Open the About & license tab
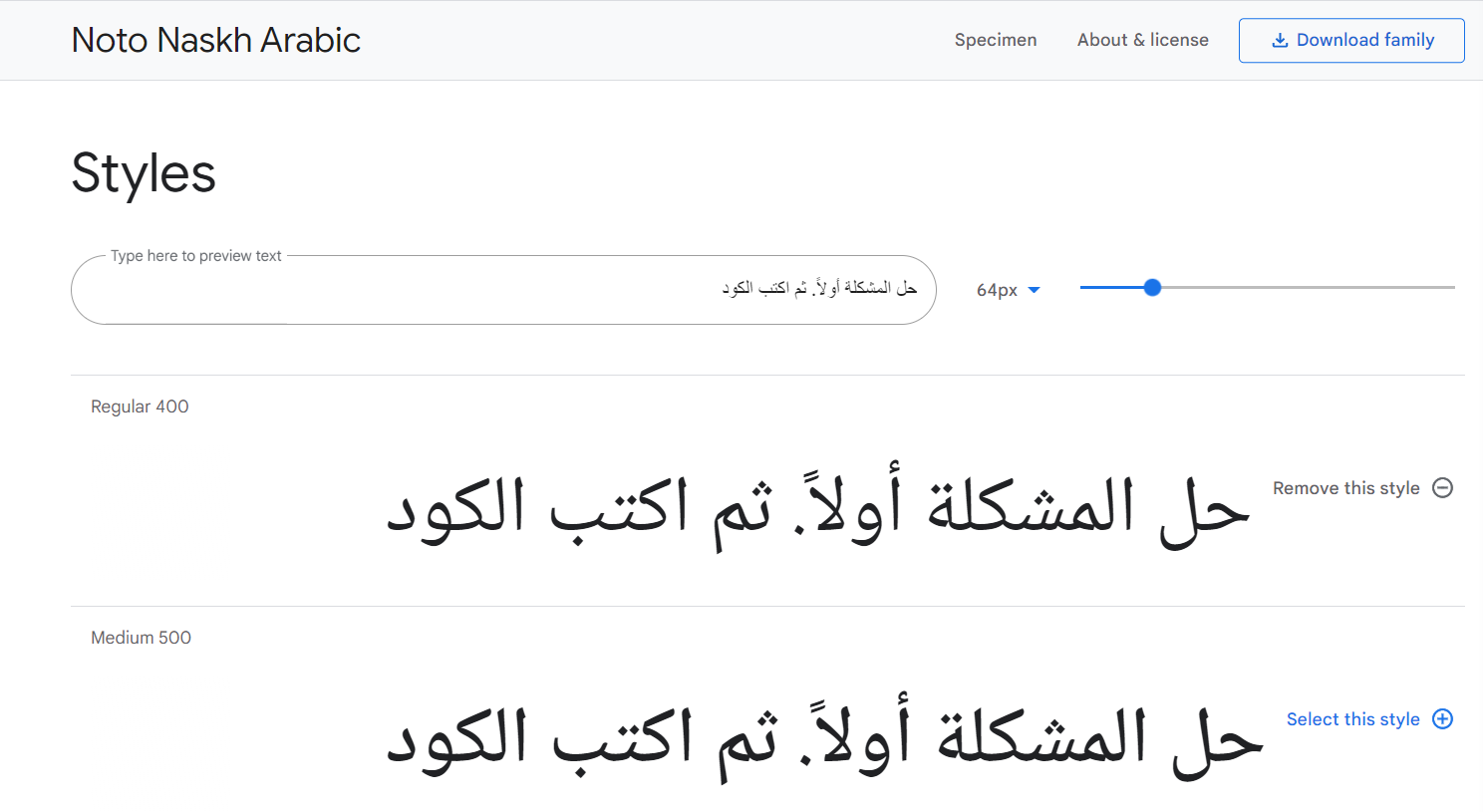Image resolution: width=1483 pixels, height=812 pixels. point(1142,40)
